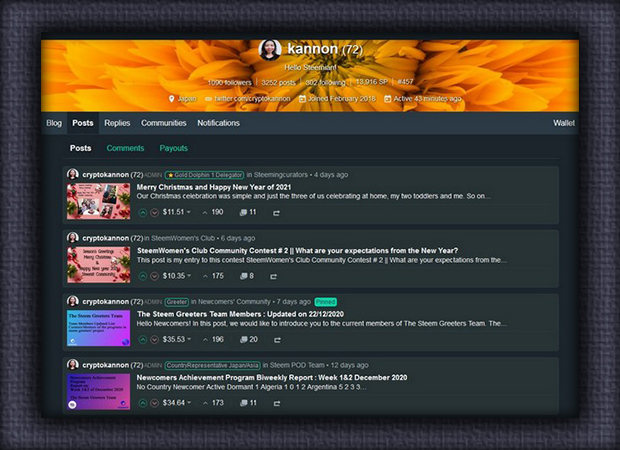The image size is (620, 450).
Task: Open the Notifications tab
Action: click(x=218, y=123)
